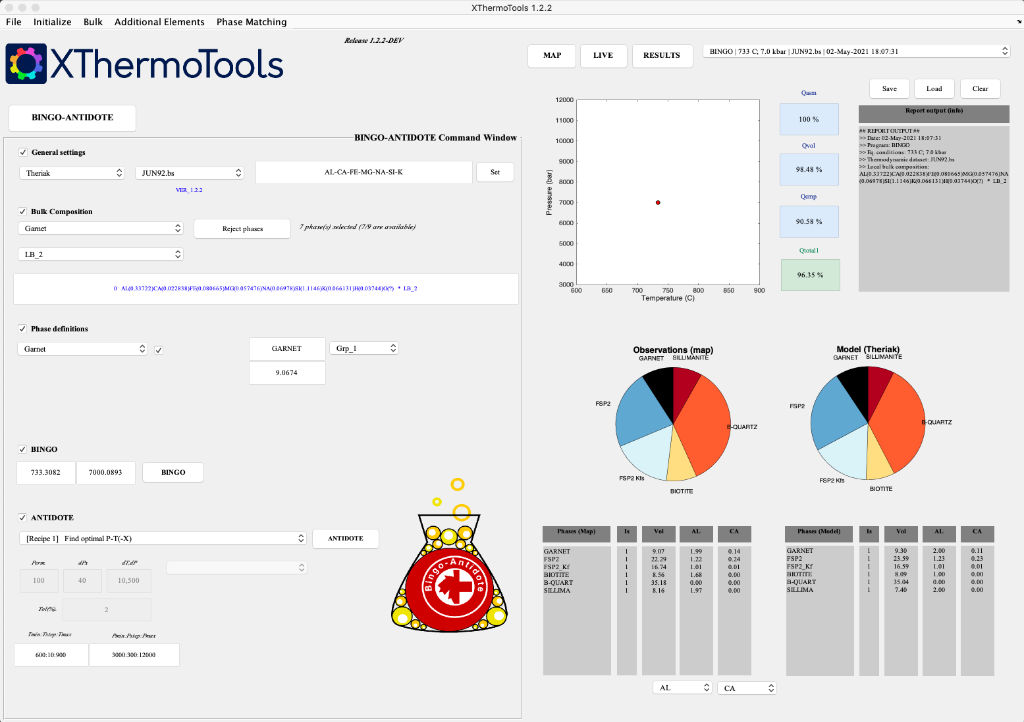Viewport: 1024px width, 722px height.
Task: Open the BINGO 733 C run history dropdown
Action: [857, 51]
